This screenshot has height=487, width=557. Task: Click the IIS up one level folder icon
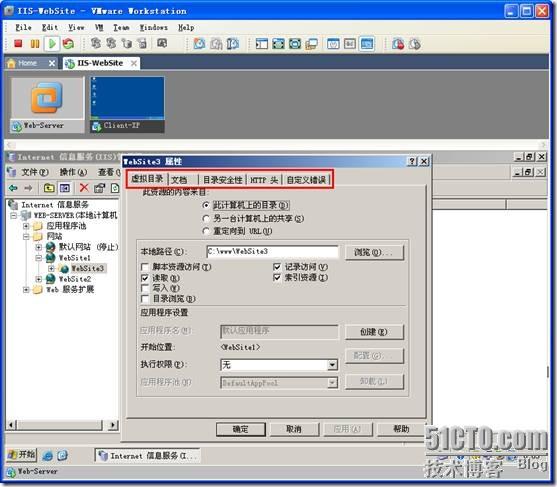point(49,188)
